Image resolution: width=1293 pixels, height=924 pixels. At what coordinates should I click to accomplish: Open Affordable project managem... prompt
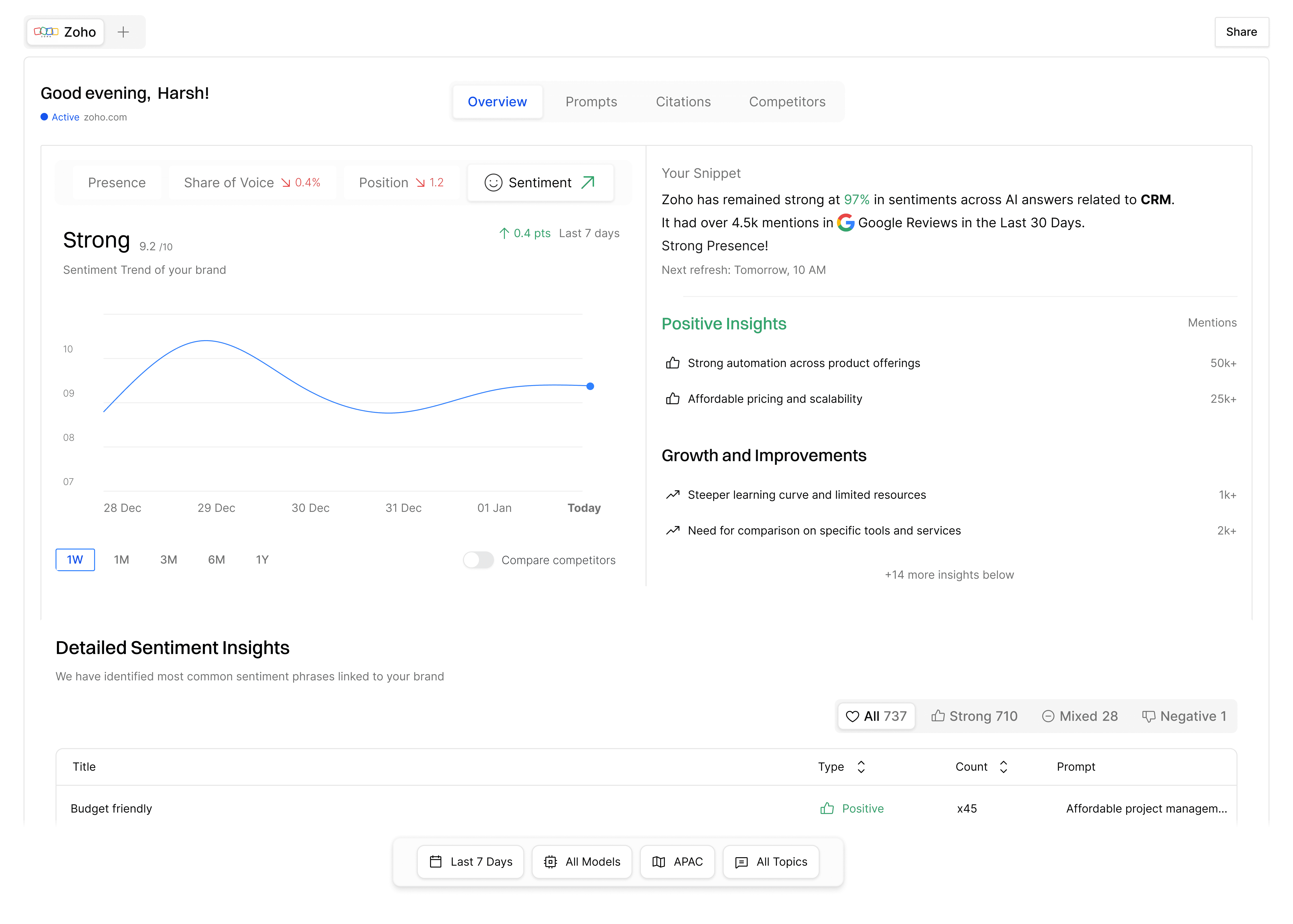tap(1146, 808)
